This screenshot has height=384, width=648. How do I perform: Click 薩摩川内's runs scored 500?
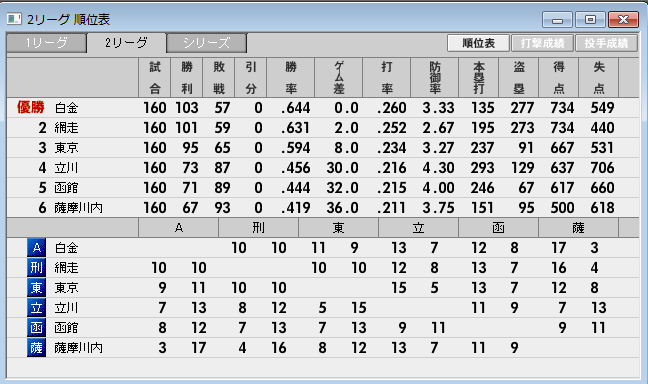coord(562,208)
